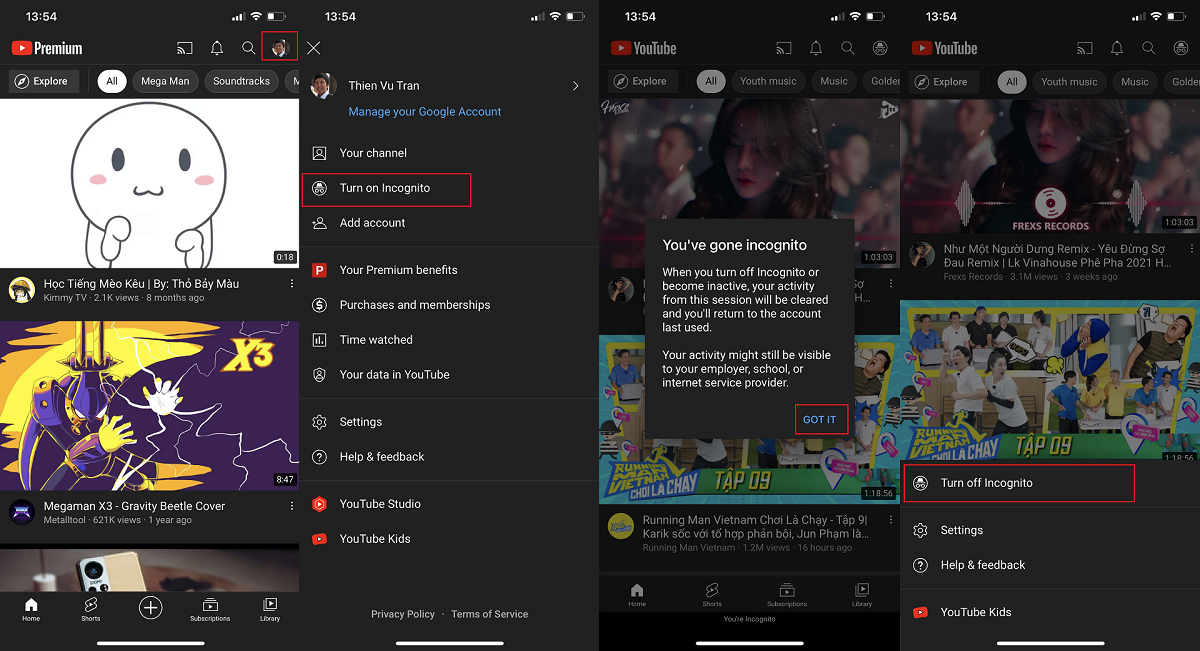Switch to Shorts in the bottom navigation

point(90,608)
